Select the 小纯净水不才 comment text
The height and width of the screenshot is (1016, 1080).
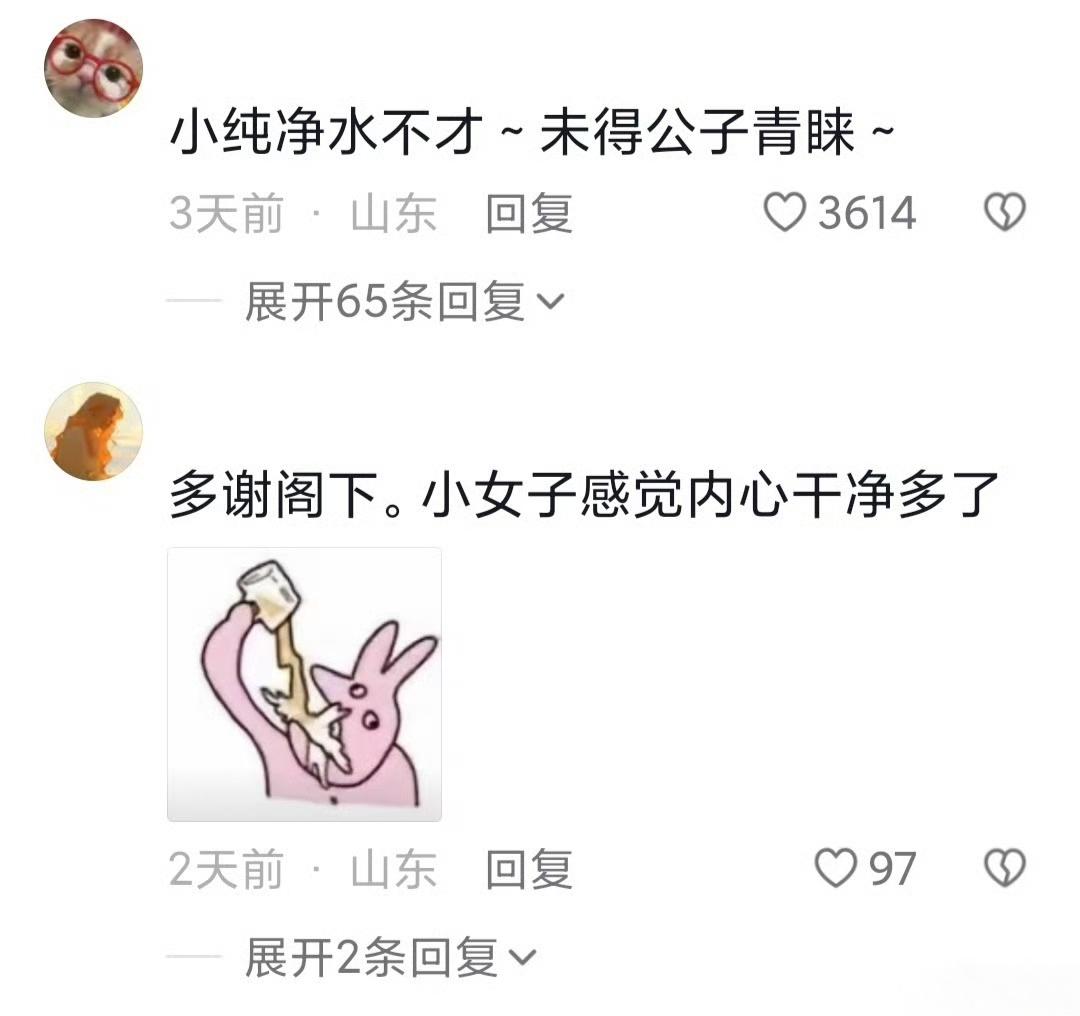tap(531, 131)
